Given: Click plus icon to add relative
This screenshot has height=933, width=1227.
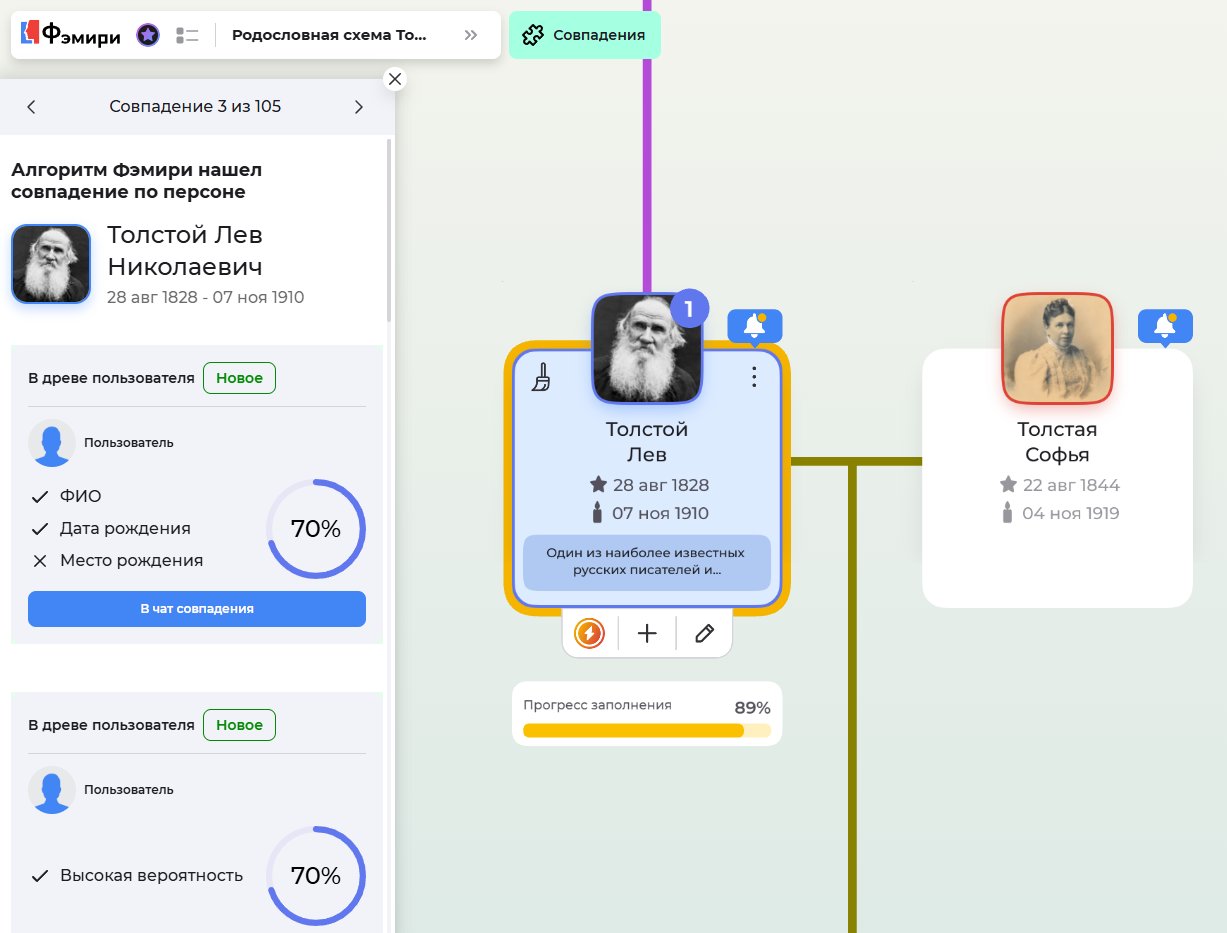Looking at the screenshot, I should pos(647,633).
